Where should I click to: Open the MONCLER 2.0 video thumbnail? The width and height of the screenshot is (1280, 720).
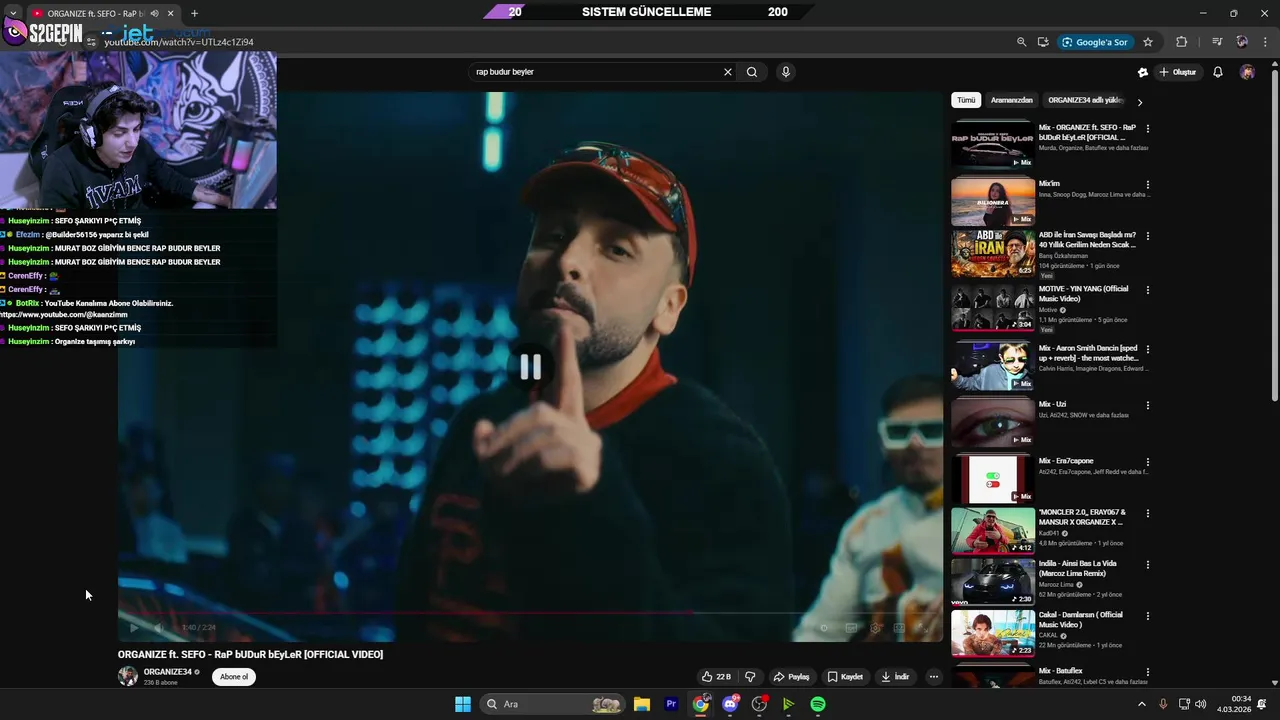coord(993,531)
